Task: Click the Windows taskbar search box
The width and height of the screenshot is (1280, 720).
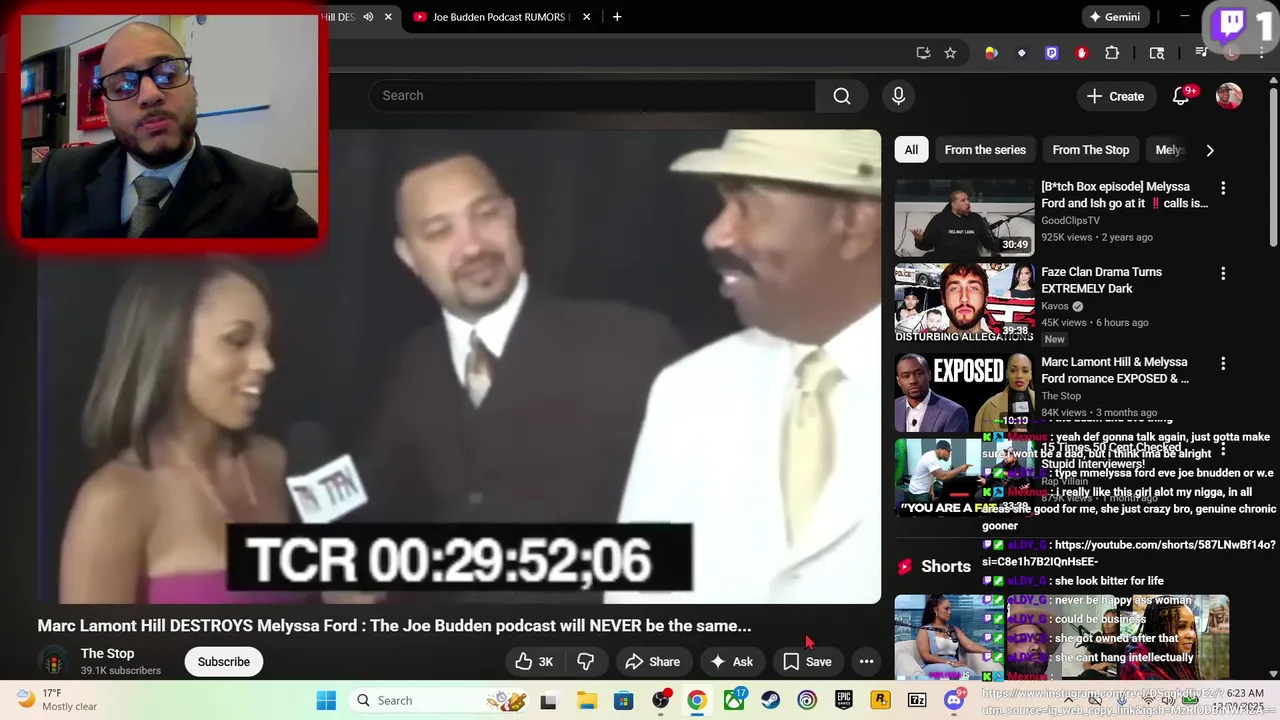Action: tap(440, 701)
